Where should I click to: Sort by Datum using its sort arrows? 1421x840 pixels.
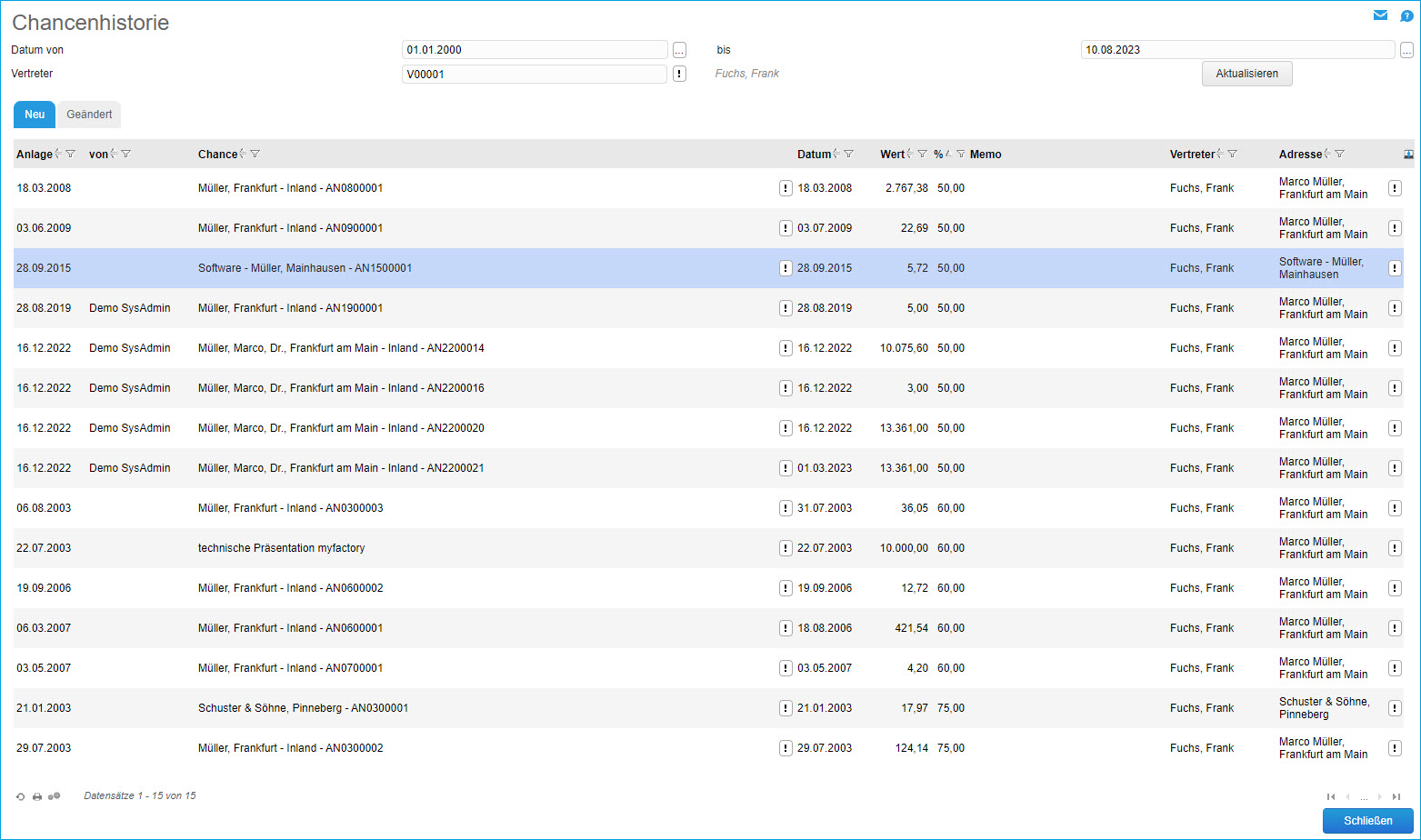[x=836, y=155]
